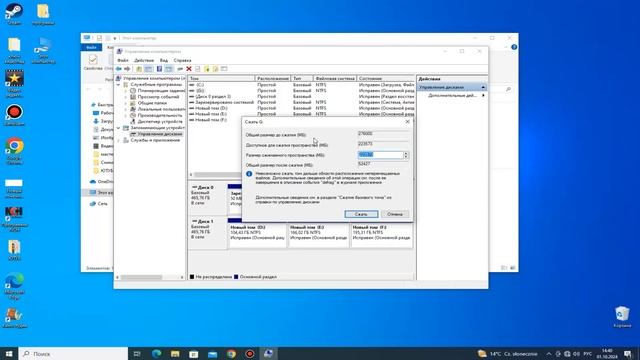Click the Файл tab in Explorer window

[91, 47]
